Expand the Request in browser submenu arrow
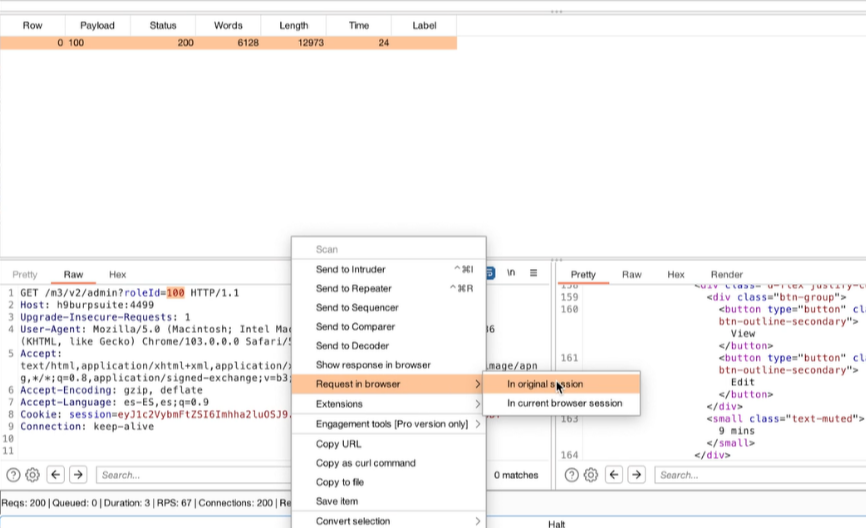Image resolution: width=866 pixels, height=528 pixels. (478, 384)
